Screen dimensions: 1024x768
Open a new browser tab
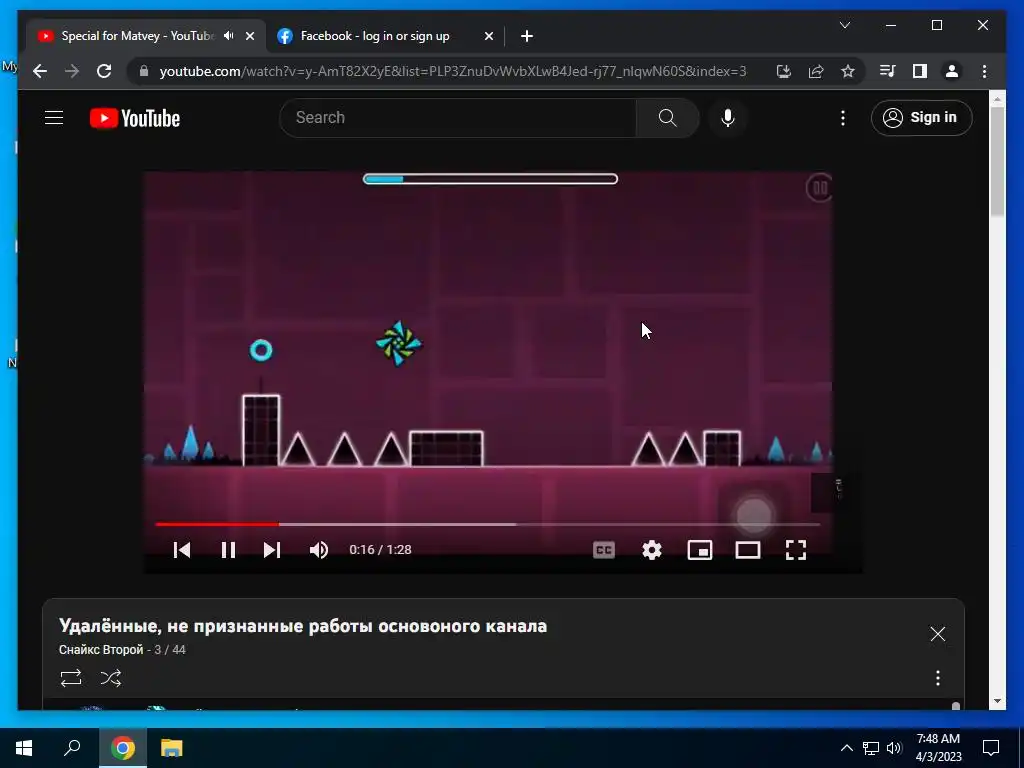tap(527, 36)
